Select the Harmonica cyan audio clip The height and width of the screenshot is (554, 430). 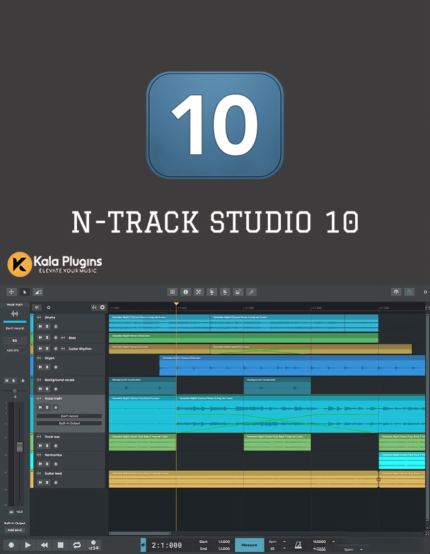coord(402,461)
